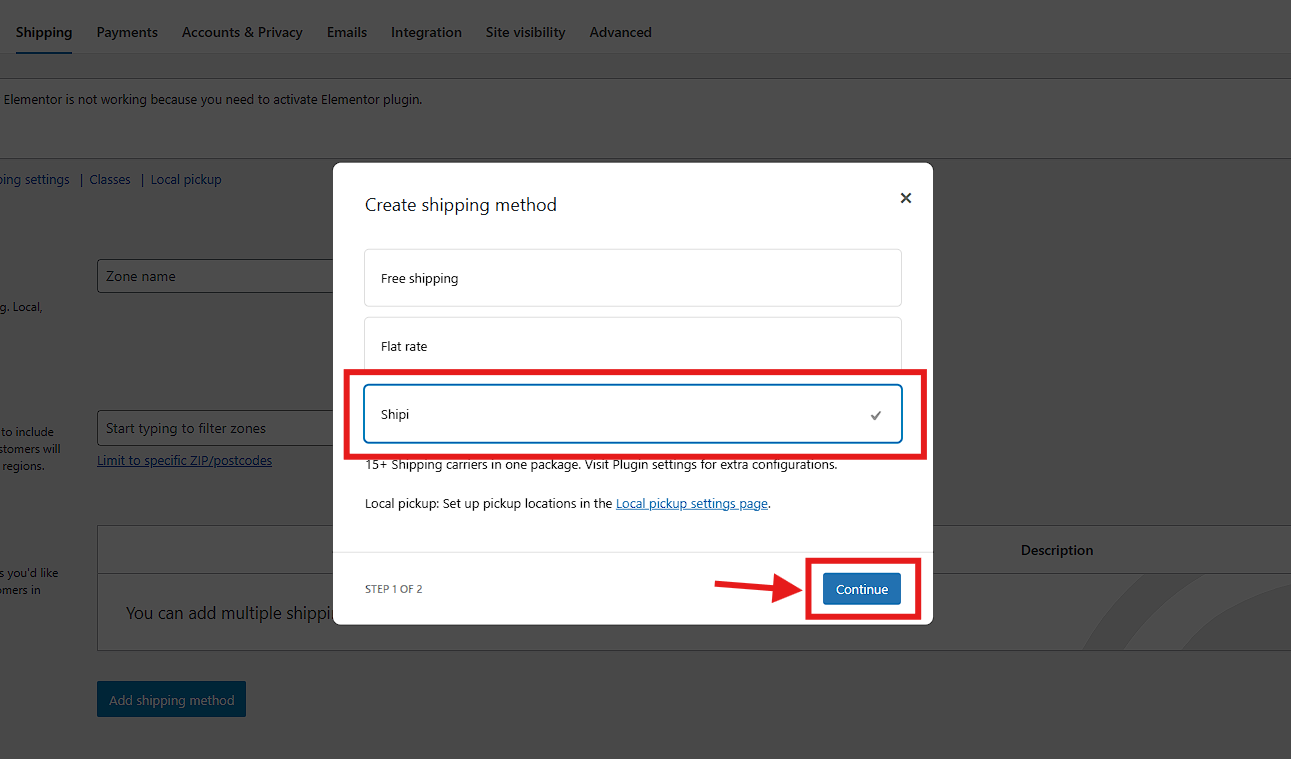Click the Zone name input field
1291x759 pixels.
click(x=215, y=276)
